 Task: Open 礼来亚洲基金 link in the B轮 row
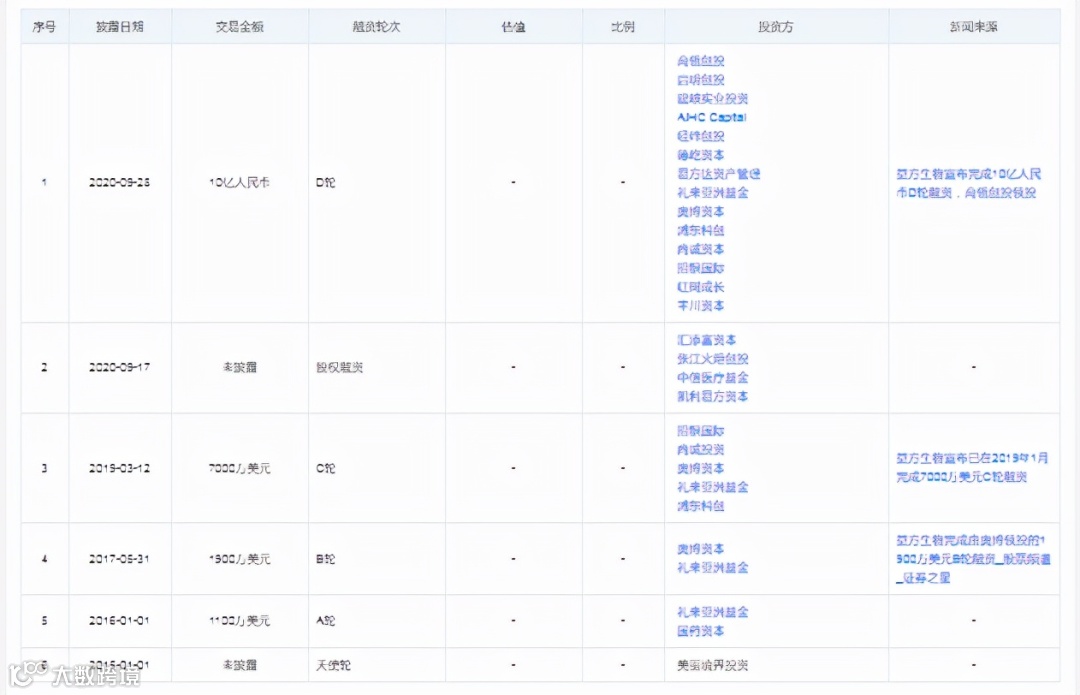pyautogui.click(x=712, y=568)
